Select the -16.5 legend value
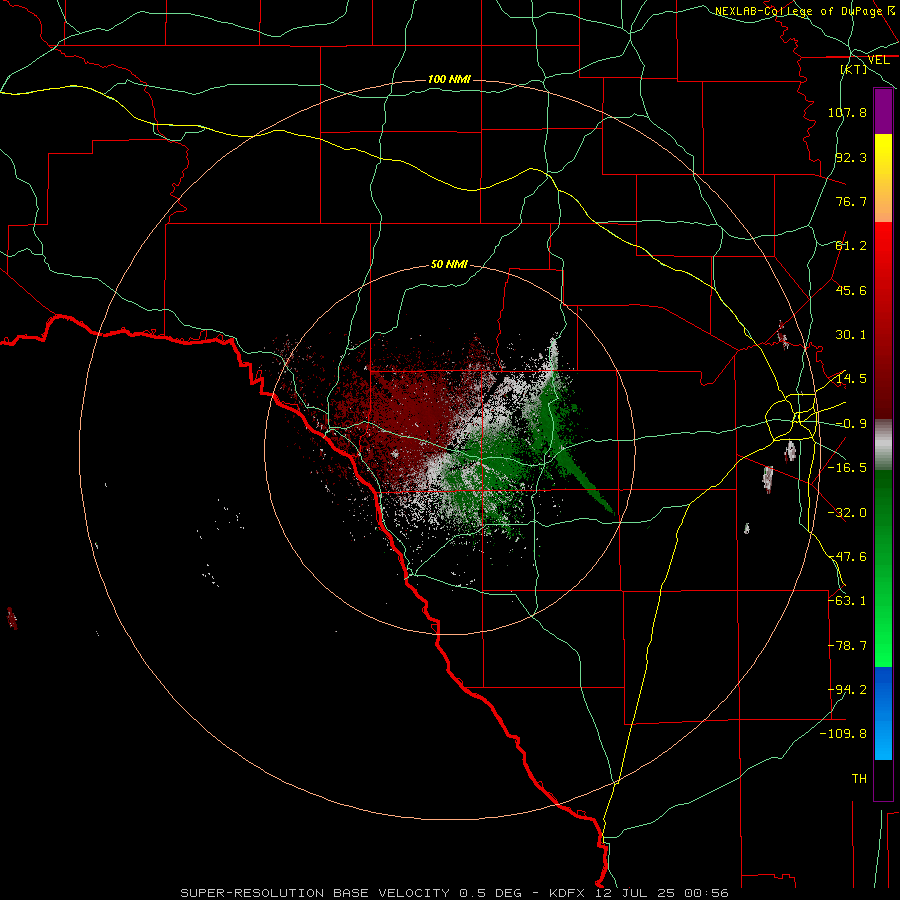Image resolution: width=900 pixels, height=900 pixels. (x=847, y=468)
